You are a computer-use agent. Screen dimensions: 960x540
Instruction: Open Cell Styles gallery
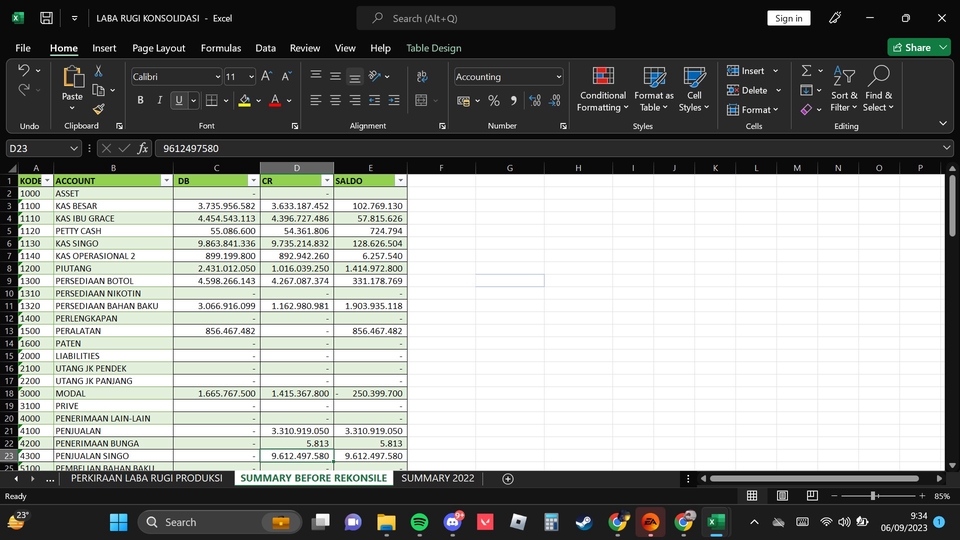(694, 89)
